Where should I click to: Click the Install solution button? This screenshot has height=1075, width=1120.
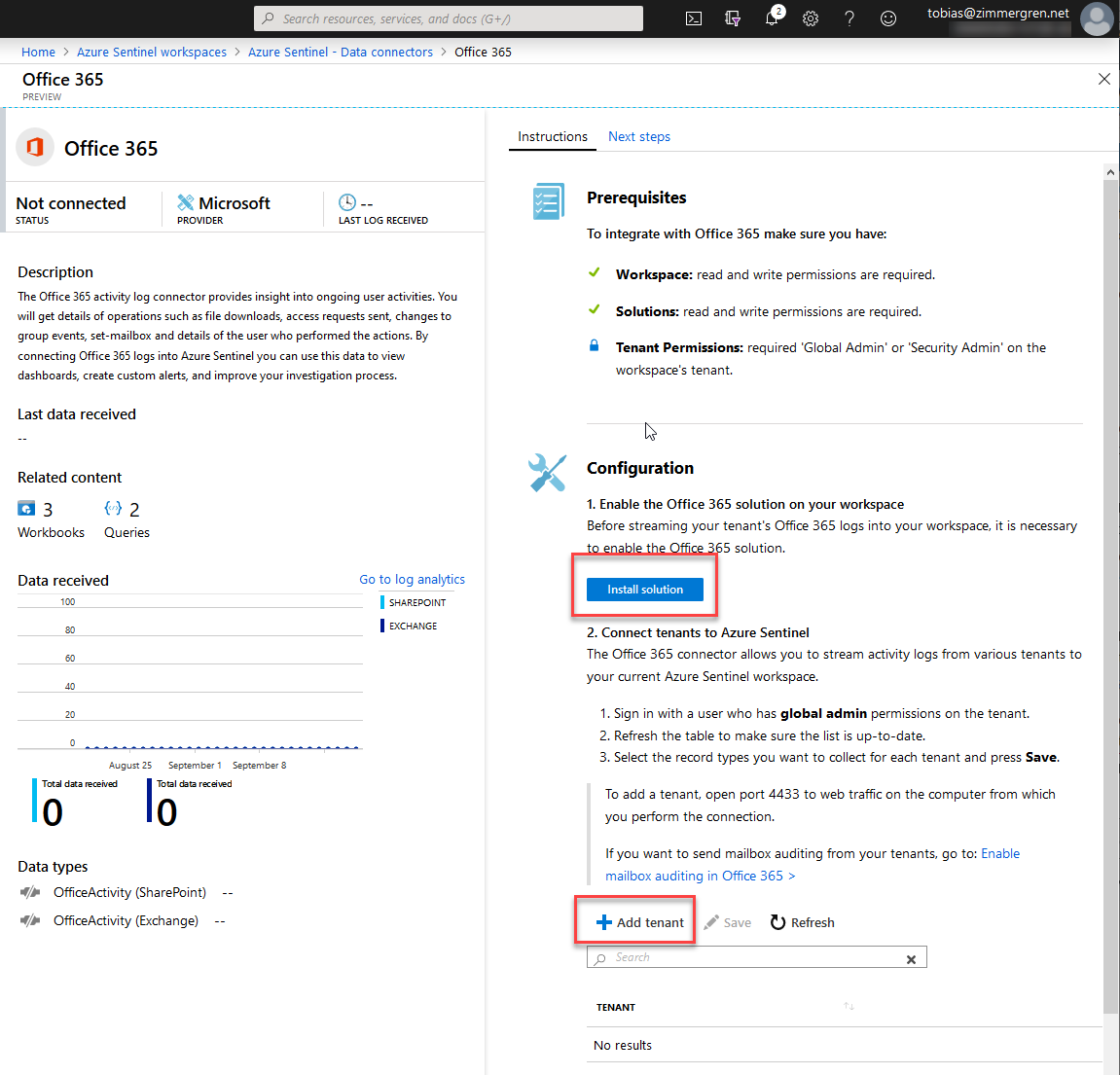pyautogui.click(x=644, y=590)
